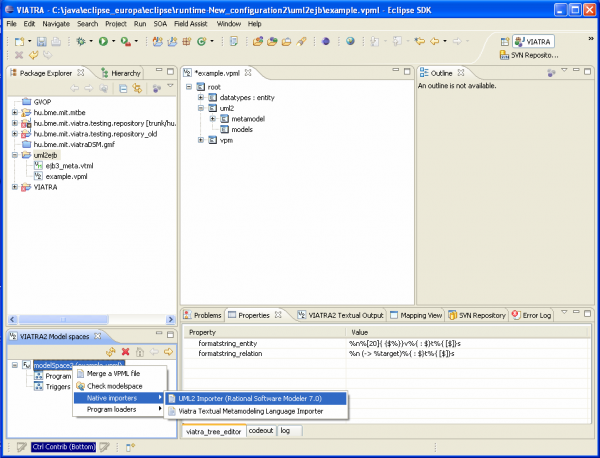Expand the datatypes : entity node
The height and width of the screenshot is (458, 600).
(x=201, y=98)
